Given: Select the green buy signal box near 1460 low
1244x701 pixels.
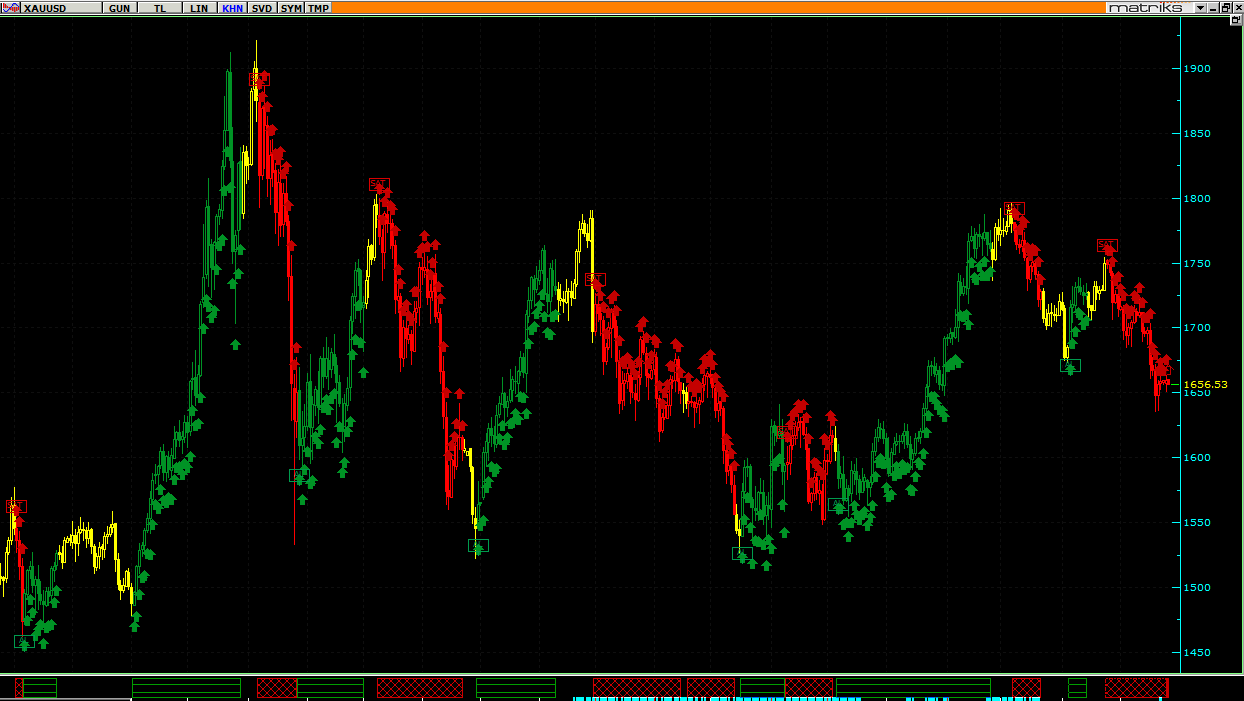Looking at the screenshot, I should tap(25, 641).
